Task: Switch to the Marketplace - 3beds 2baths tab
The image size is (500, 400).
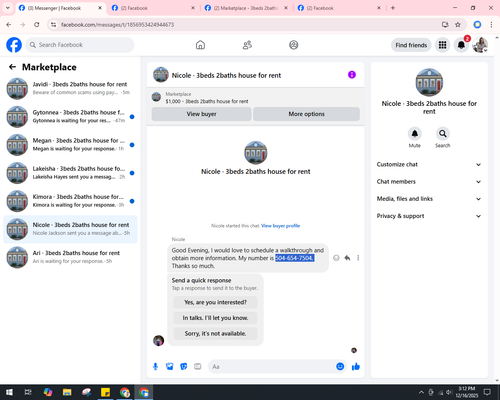Action: [246, 8]
